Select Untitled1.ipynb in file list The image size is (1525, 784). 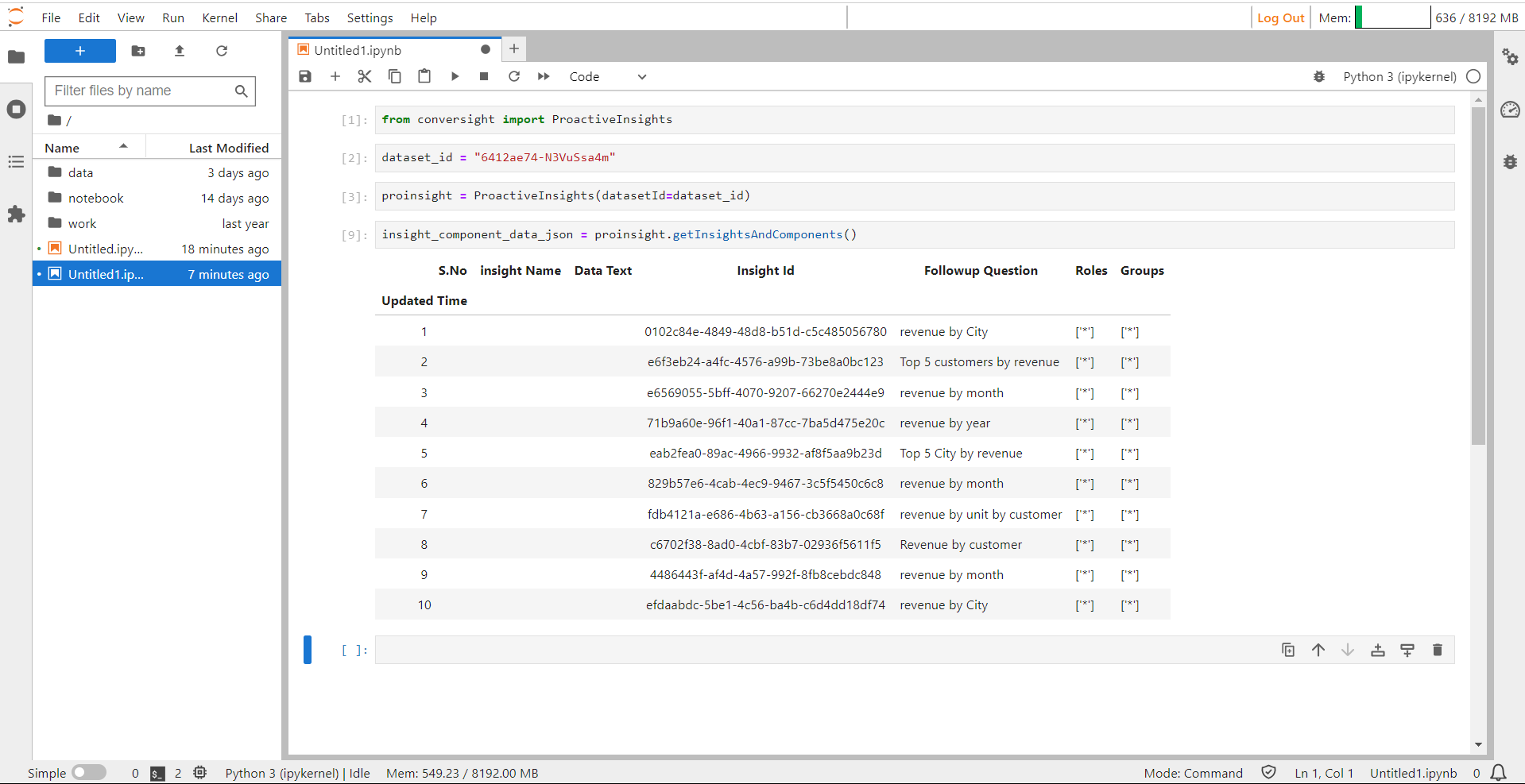tap(157, 274)
